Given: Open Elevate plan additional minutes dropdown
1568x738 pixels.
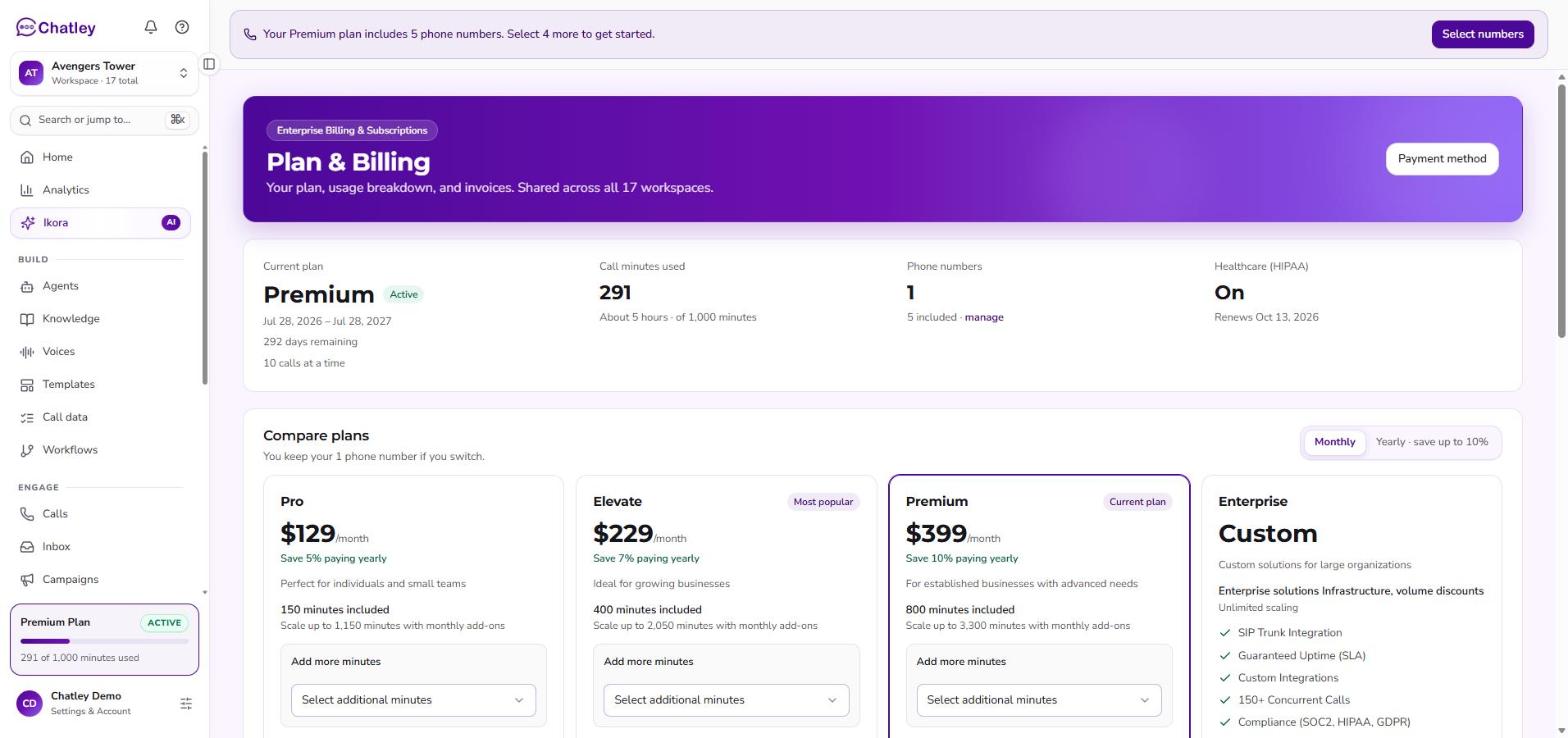Looking at the screenshot, I should pyautogui.click(x=726, y=700).
